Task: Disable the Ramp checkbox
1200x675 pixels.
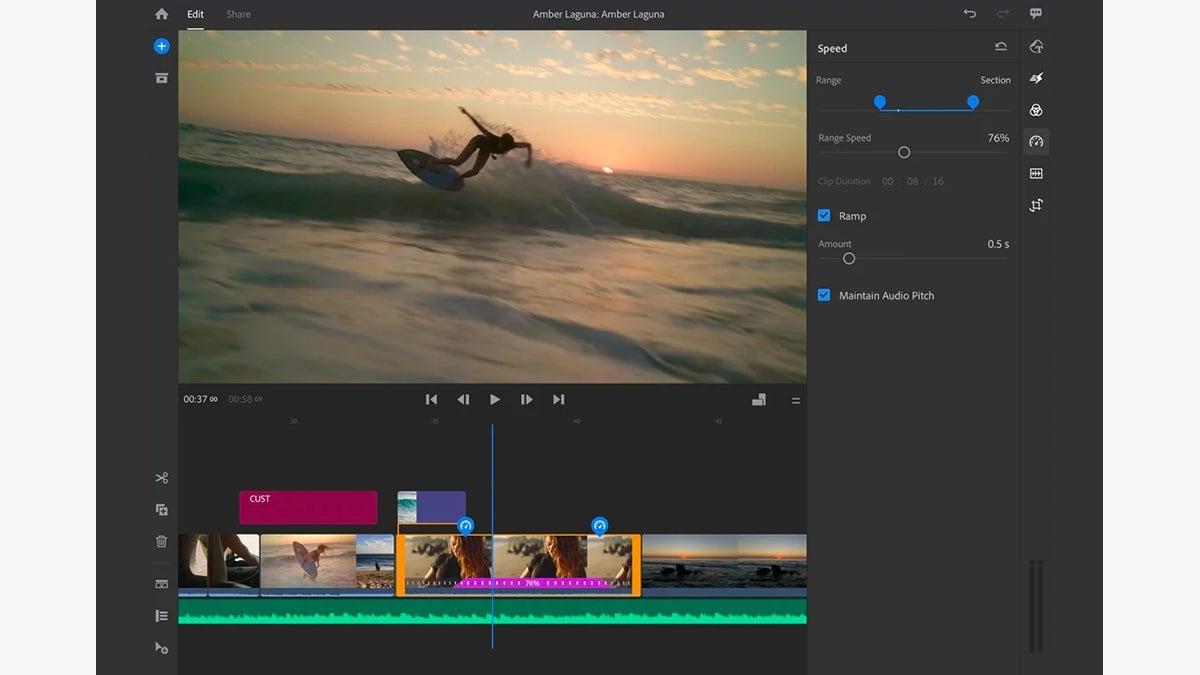Action: (824, 215)
